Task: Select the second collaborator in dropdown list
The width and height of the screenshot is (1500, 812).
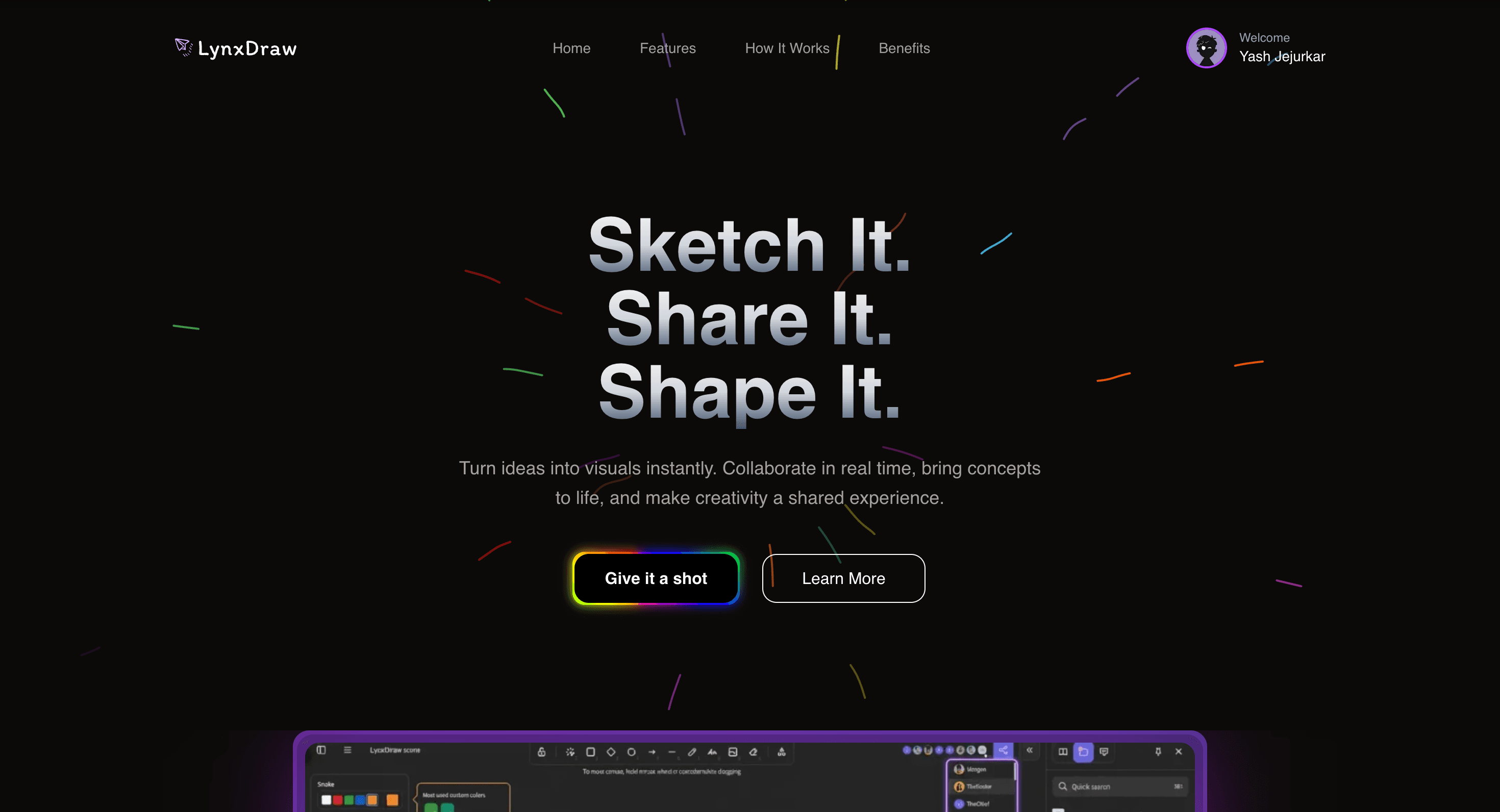Action: 981,786
